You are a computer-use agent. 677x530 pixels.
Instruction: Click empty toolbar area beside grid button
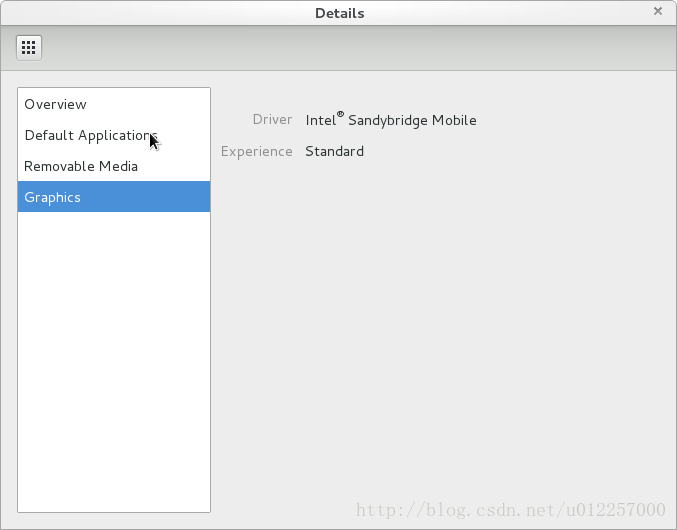pos(358,48)
